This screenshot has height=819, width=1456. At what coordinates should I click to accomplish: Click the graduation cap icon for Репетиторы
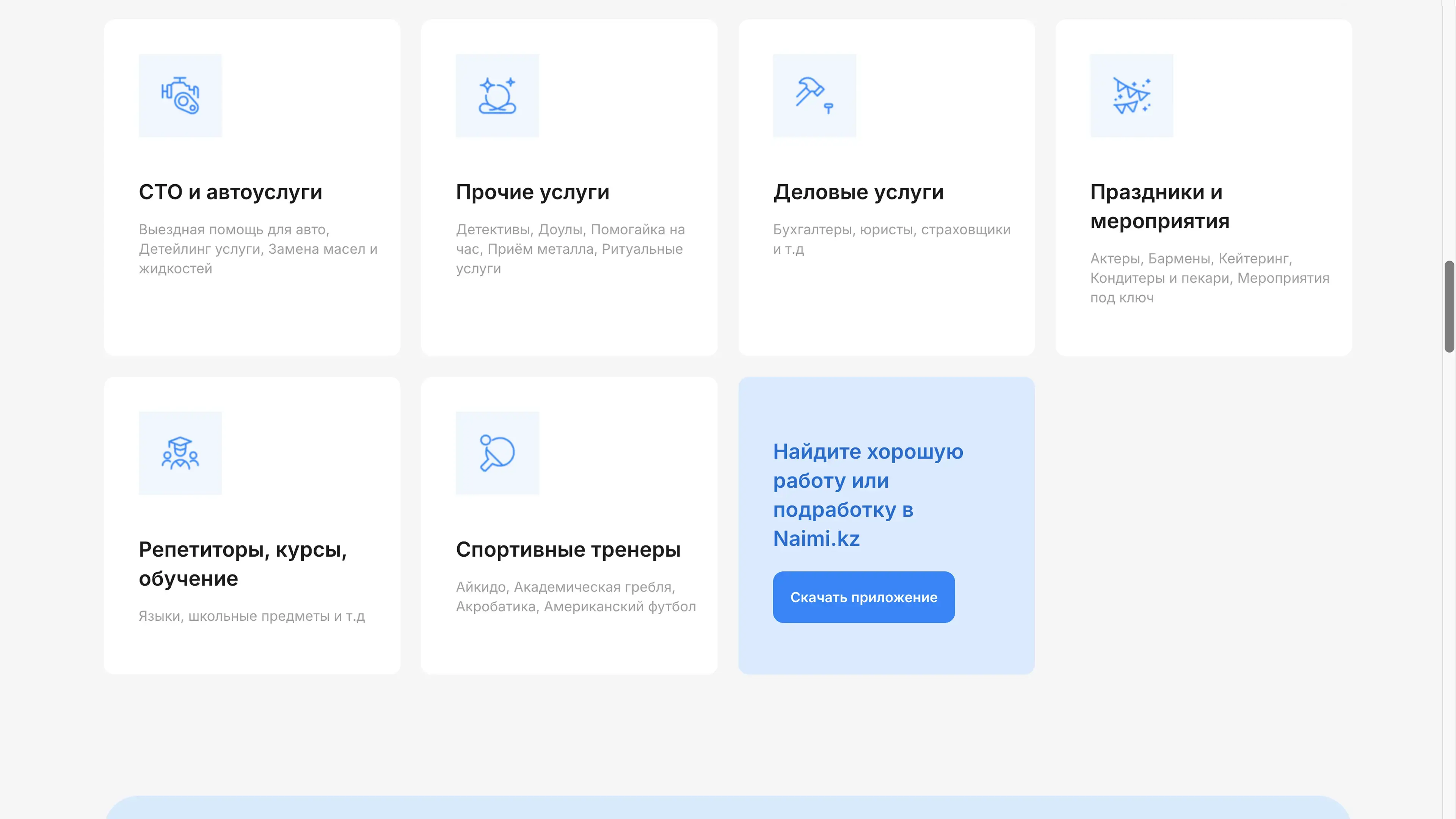point(180,453)
